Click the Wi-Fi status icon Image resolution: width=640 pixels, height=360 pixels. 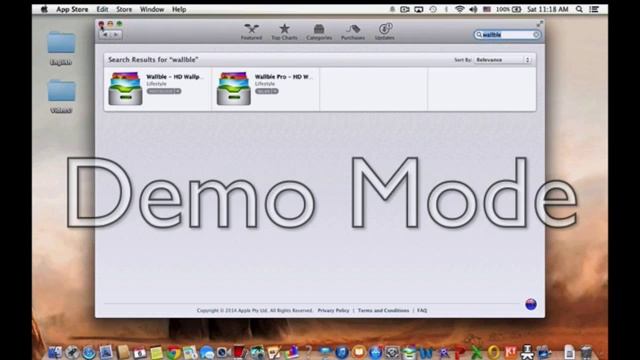pyautogui.click(x=460, y=9)
